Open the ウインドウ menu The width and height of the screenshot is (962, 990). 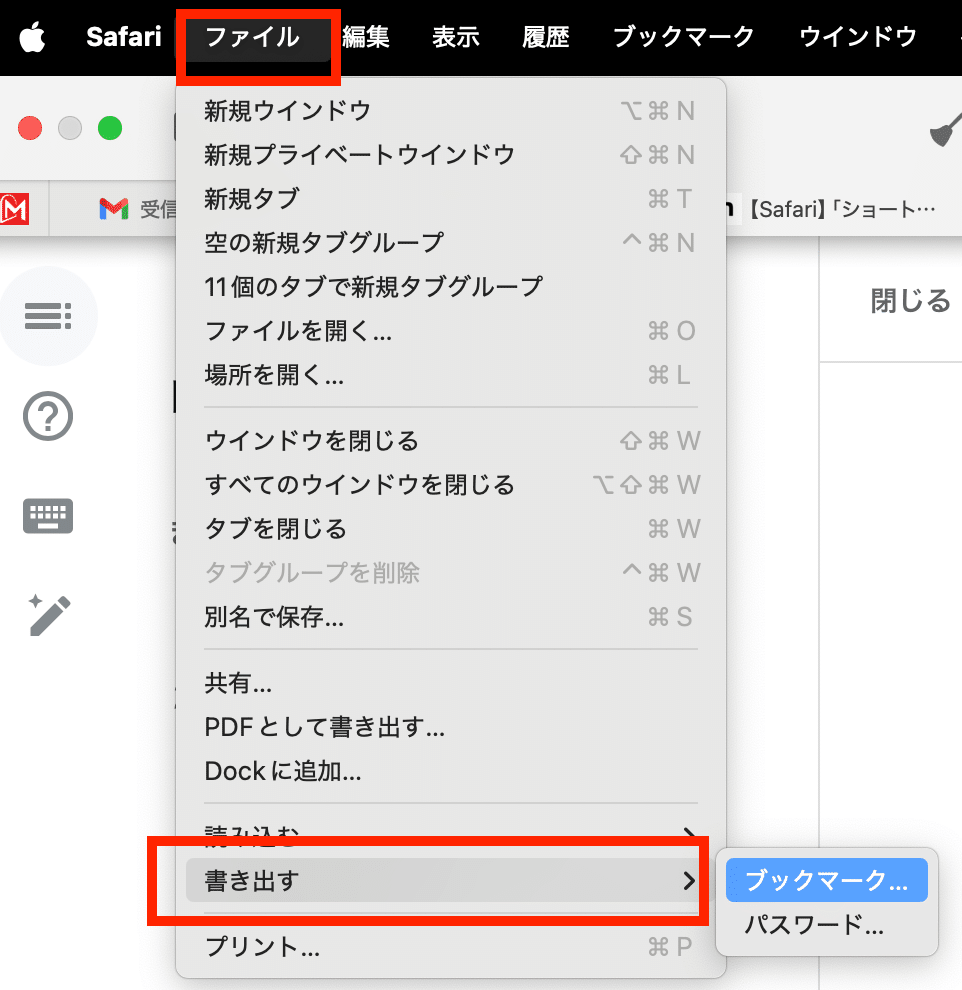click(x=858, y=37)
